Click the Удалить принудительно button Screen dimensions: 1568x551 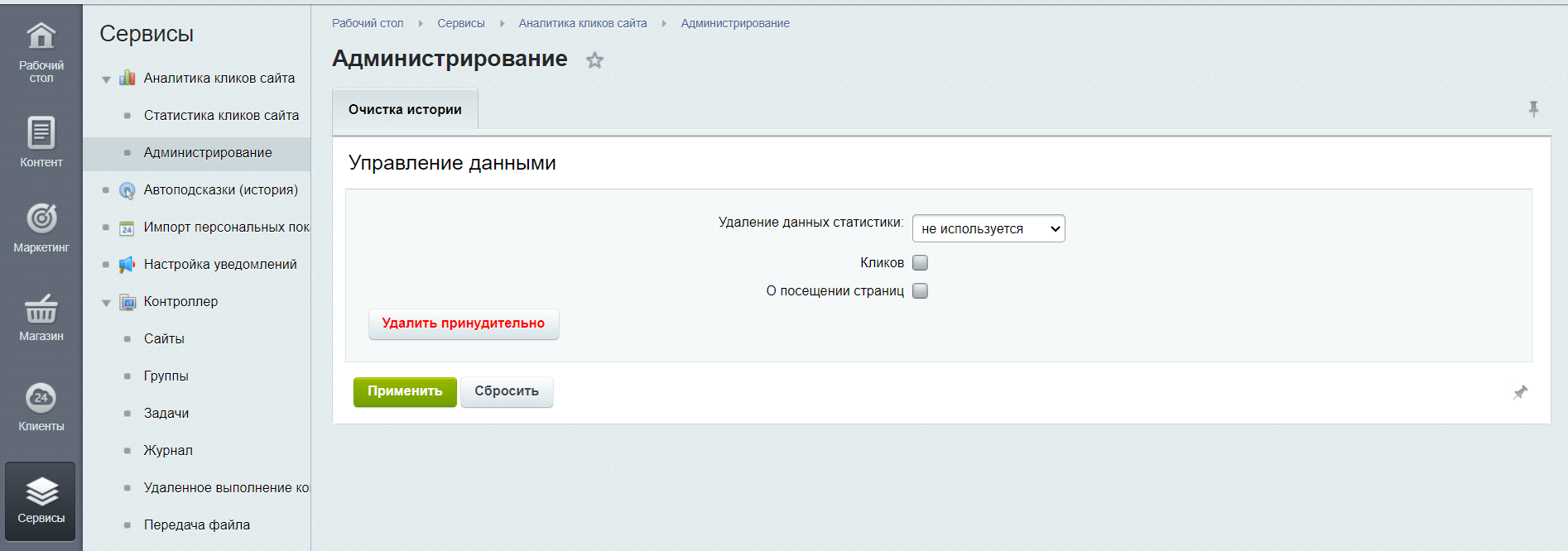pos(463,323)
